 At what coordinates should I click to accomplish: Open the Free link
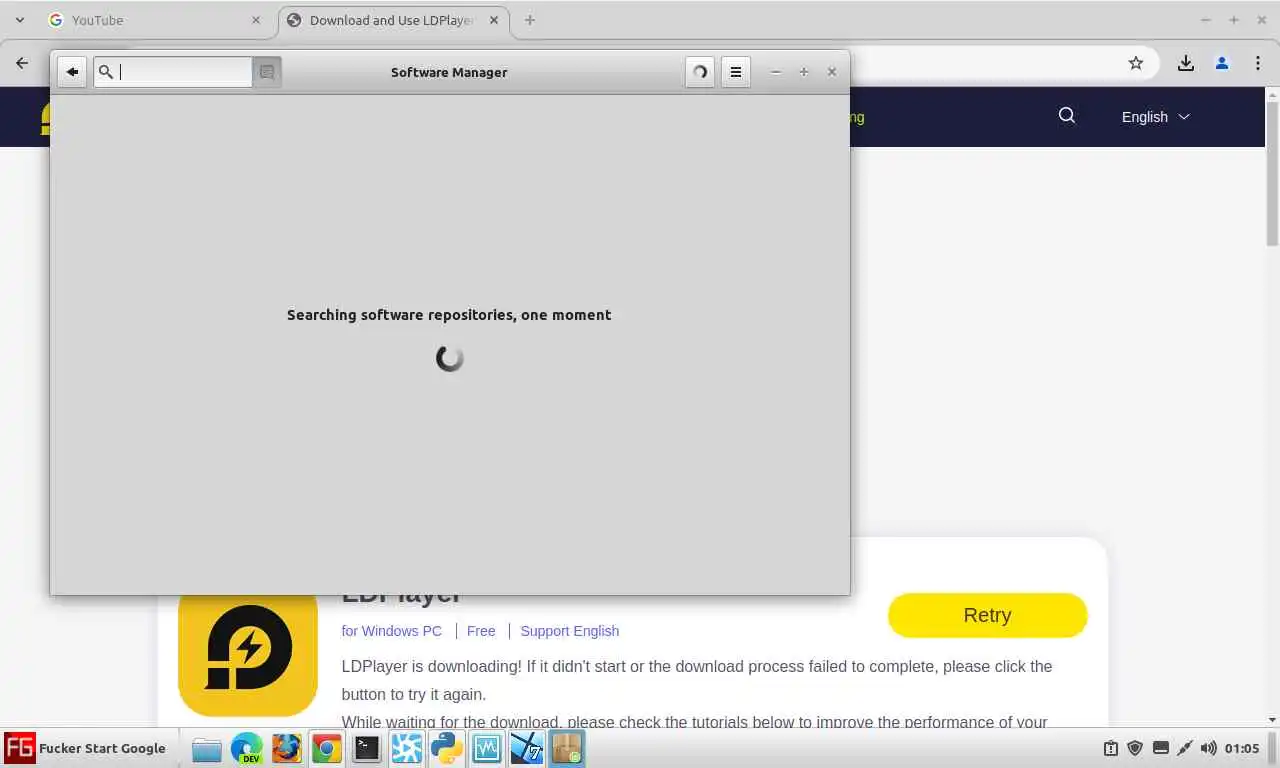[481, 631]
